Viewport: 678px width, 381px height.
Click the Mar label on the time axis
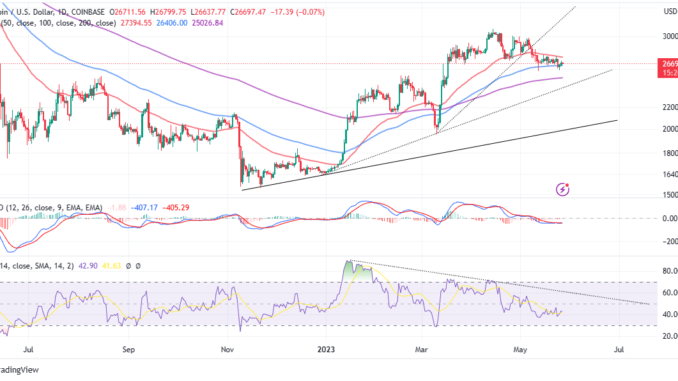pyautogui.click(x=421, y=349)
